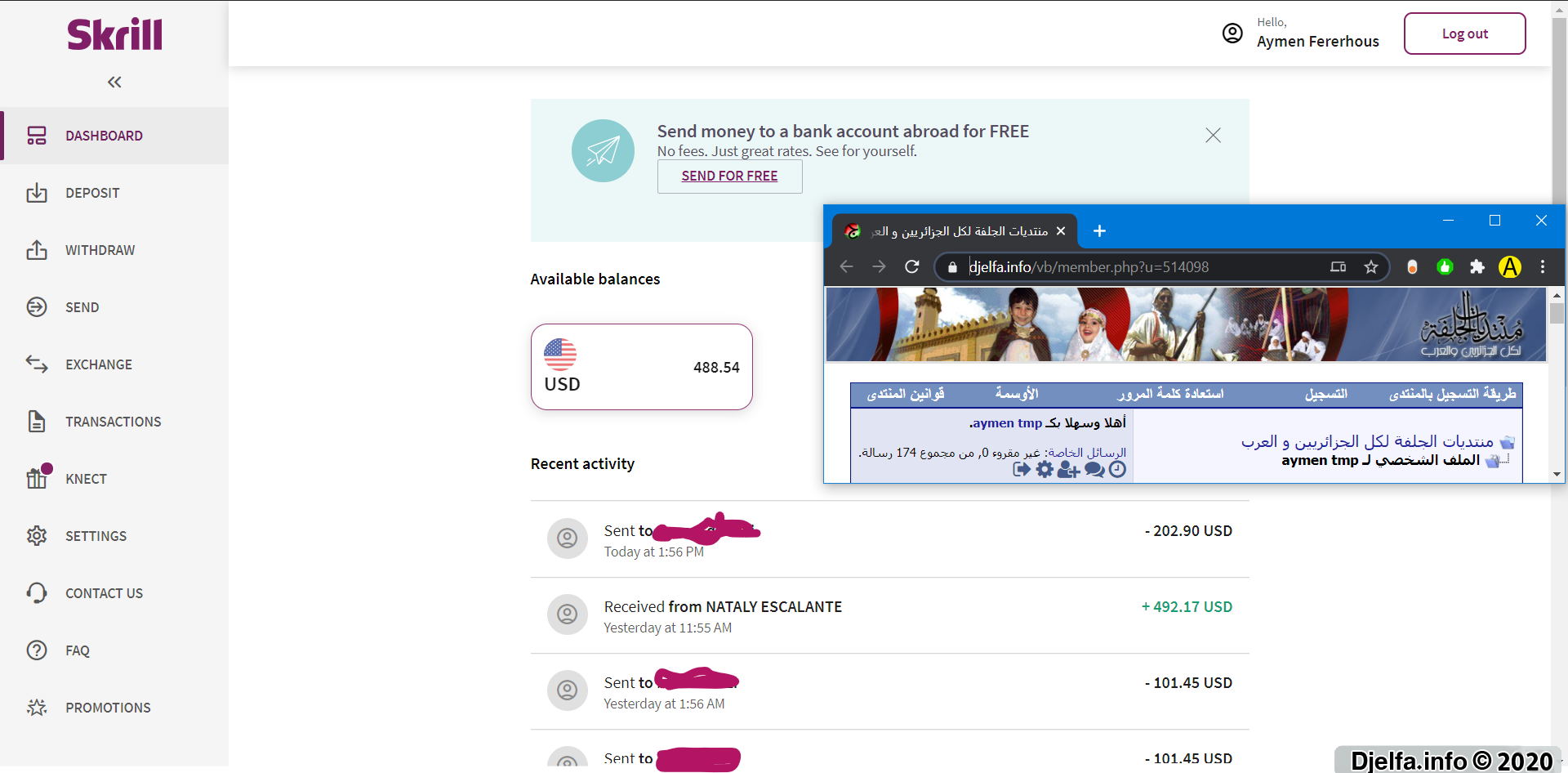
Task: Open الأوسمة forum link
Action: [1017, 394]
